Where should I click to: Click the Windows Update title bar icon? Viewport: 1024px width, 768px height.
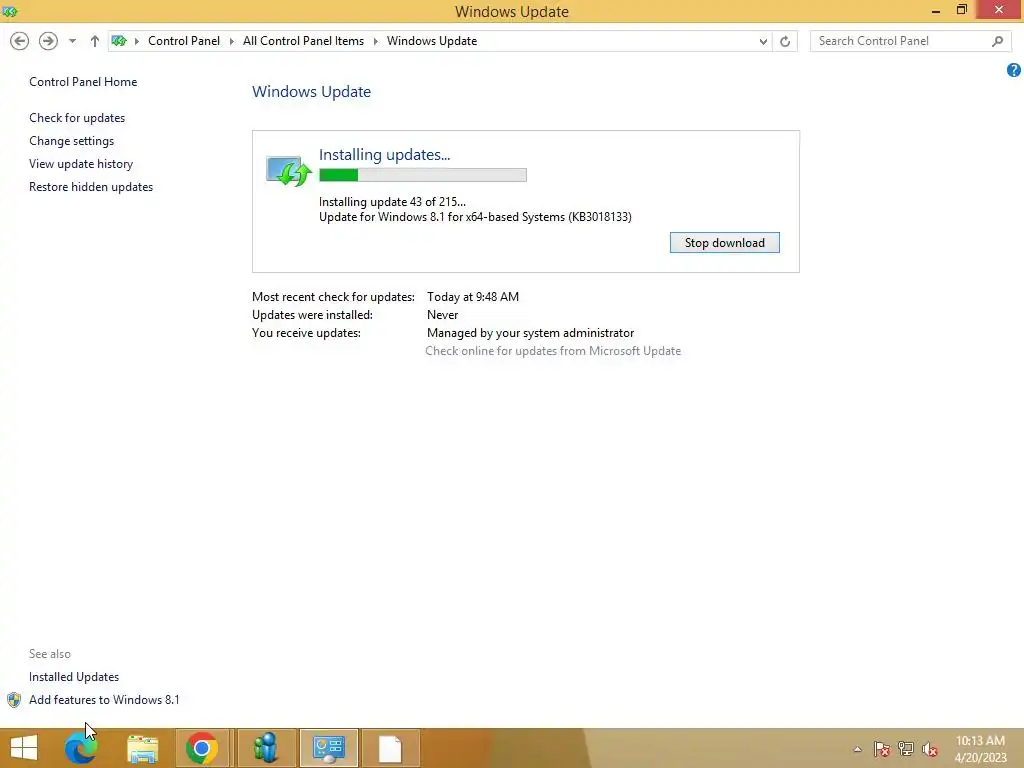[10, 11]
